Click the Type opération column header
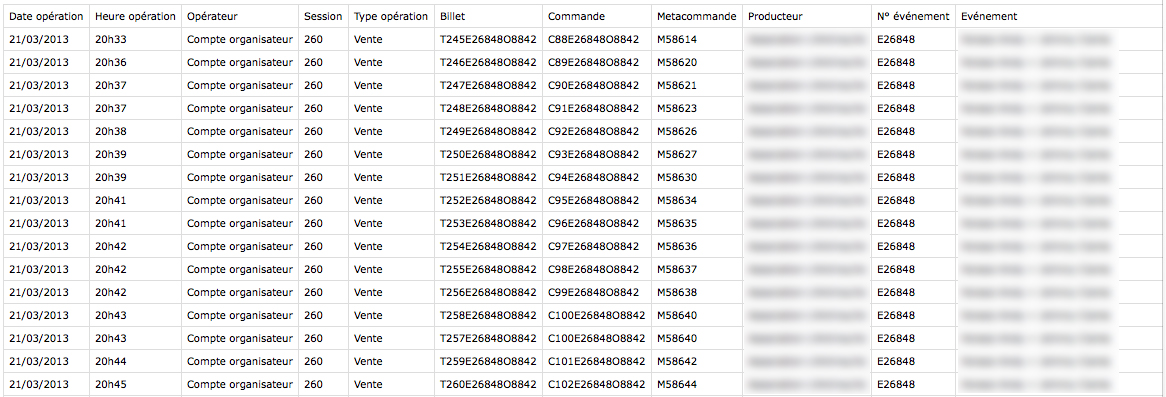The image size is (1166, 397). pos(391,16)
